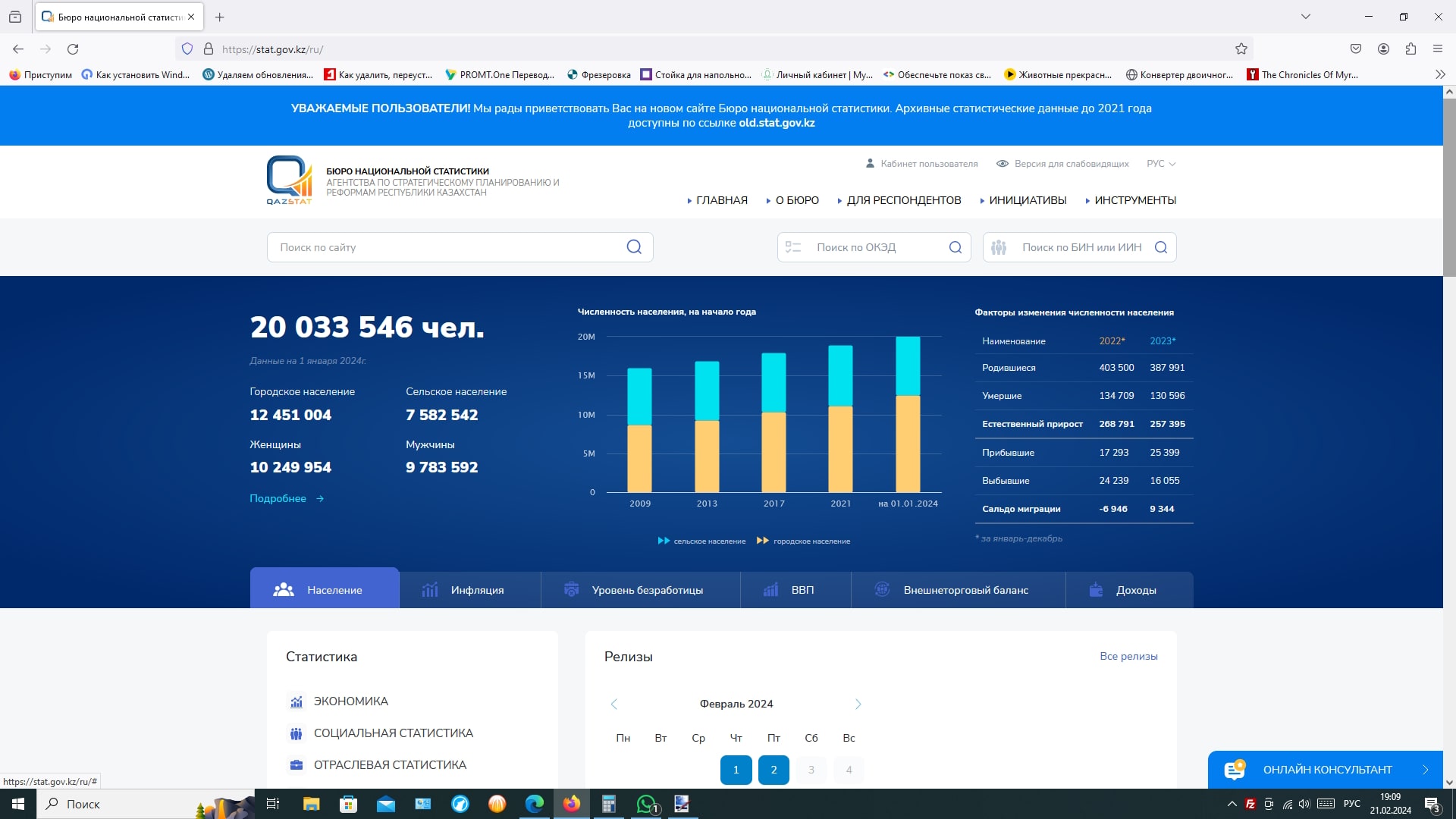Click the OKED search magnifier icon

pos(955,247)
